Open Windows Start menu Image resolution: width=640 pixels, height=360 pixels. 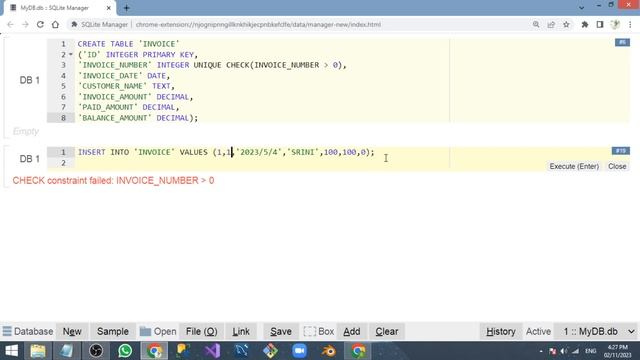11,351
